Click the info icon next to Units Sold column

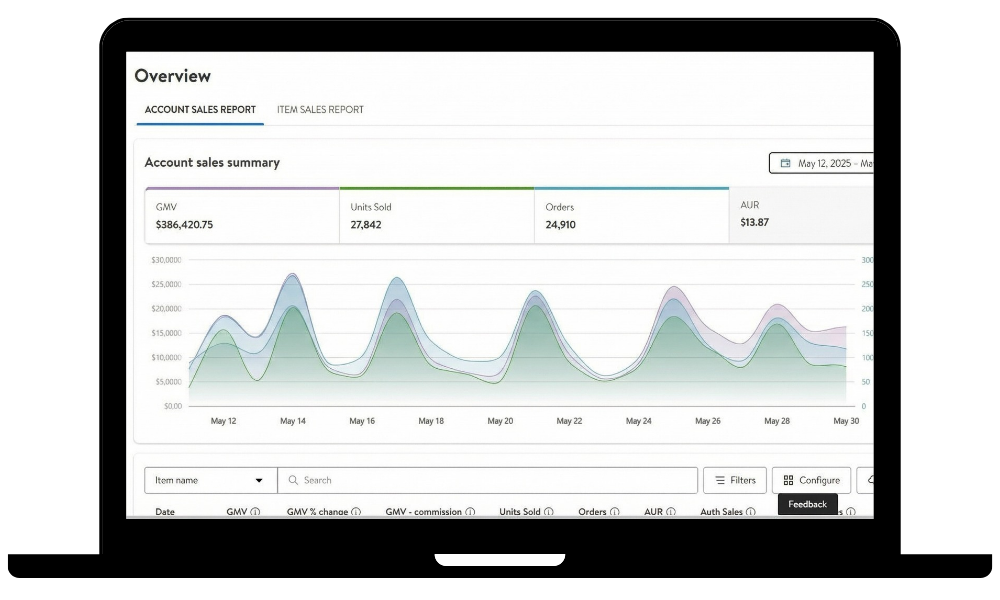[549, 512]
